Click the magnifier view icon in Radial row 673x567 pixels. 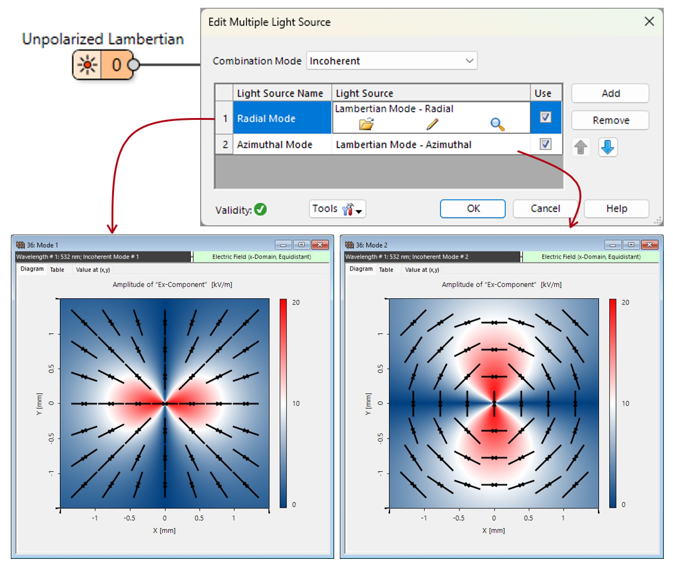(x=497, y=125)
